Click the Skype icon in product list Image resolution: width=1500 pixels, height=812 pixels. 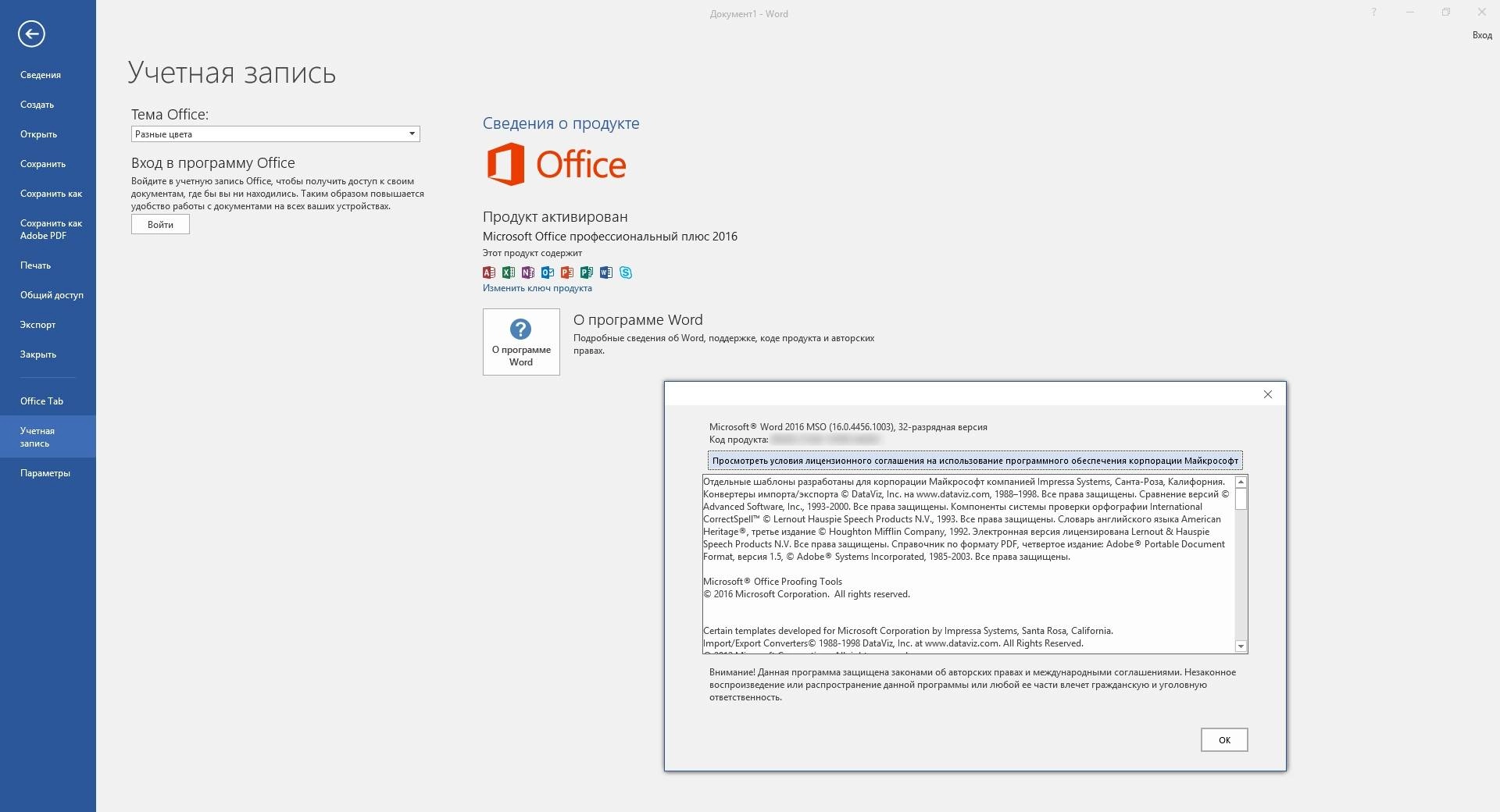click(626, 272)
